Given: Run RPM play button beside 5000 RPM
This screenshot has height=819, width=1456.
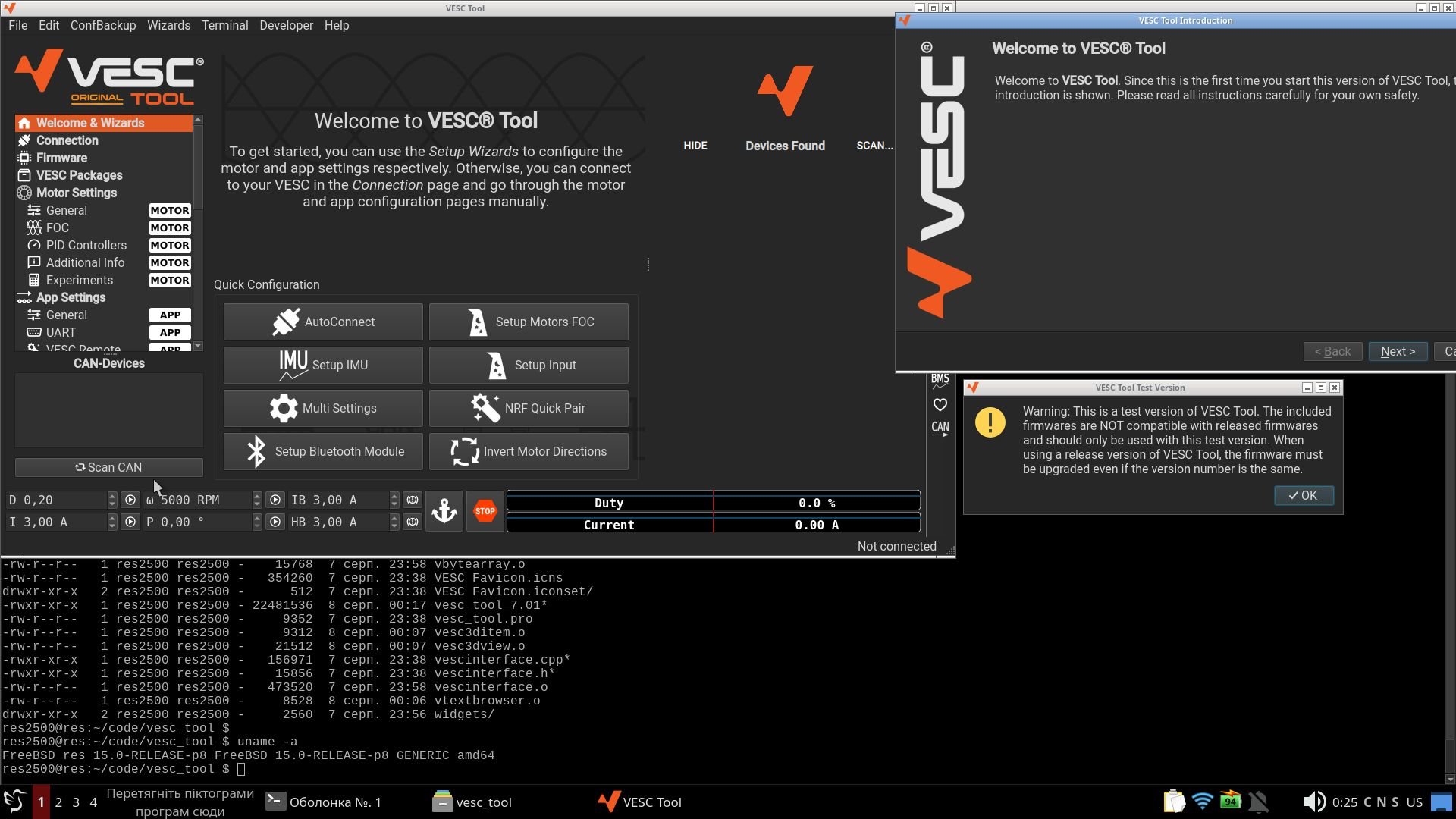Looking at the screenshot, I should coord(275,500).
